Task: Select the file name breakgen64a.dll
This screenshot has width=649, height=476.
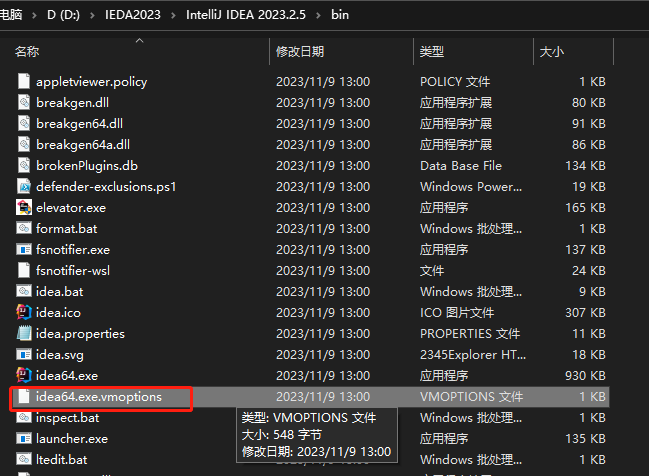Action: [x=83, y=145]
